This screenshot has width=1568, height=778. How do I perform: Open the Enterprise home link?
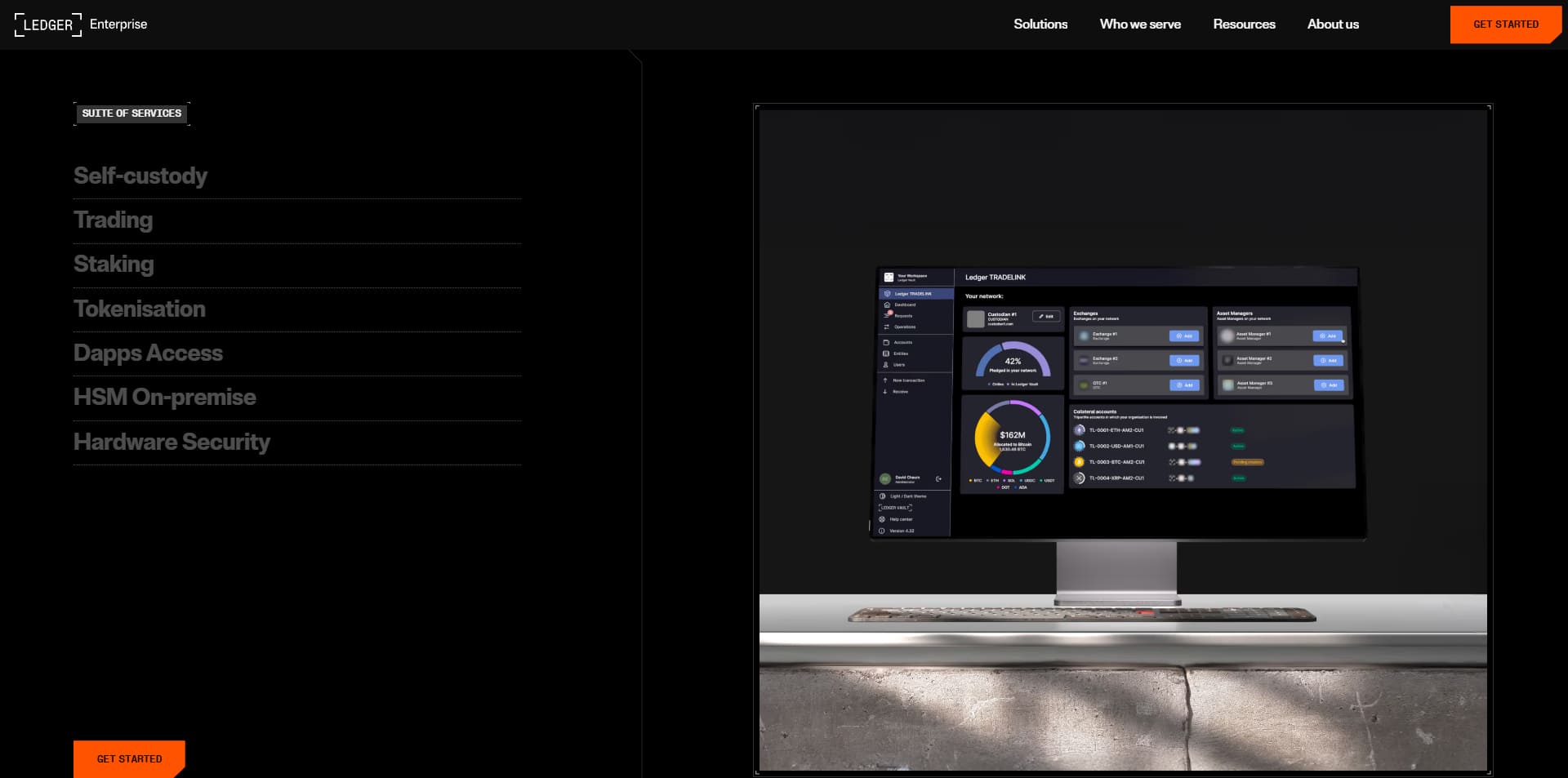[x=118, y=24]
